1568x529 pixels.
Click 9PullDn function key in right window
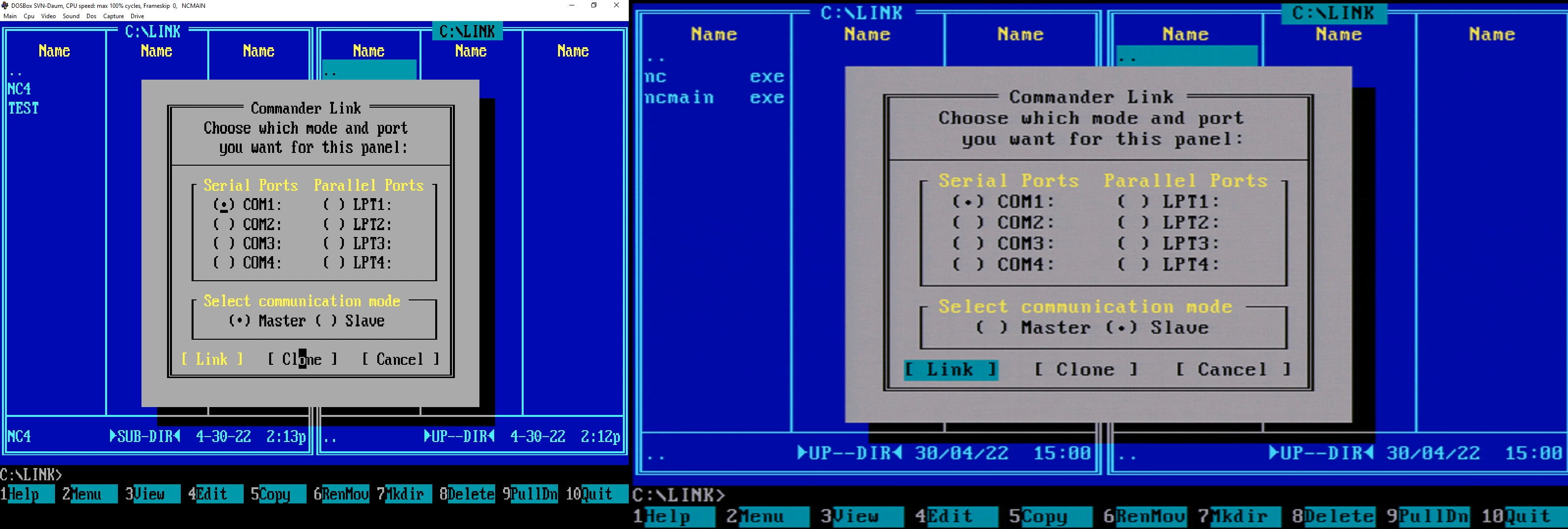point(1428,517)
